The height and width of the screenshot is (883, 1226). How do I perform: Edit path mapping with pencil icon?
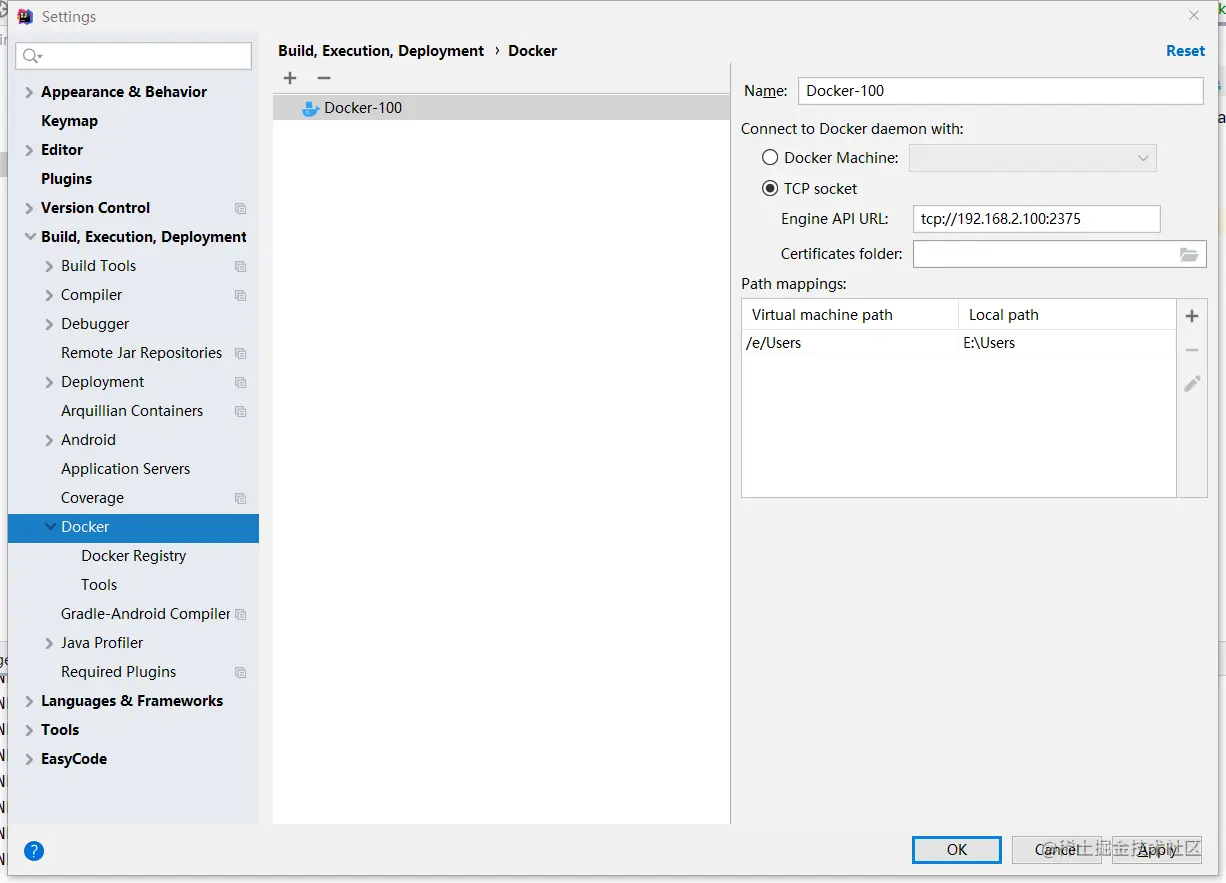tap(1192, 383)
